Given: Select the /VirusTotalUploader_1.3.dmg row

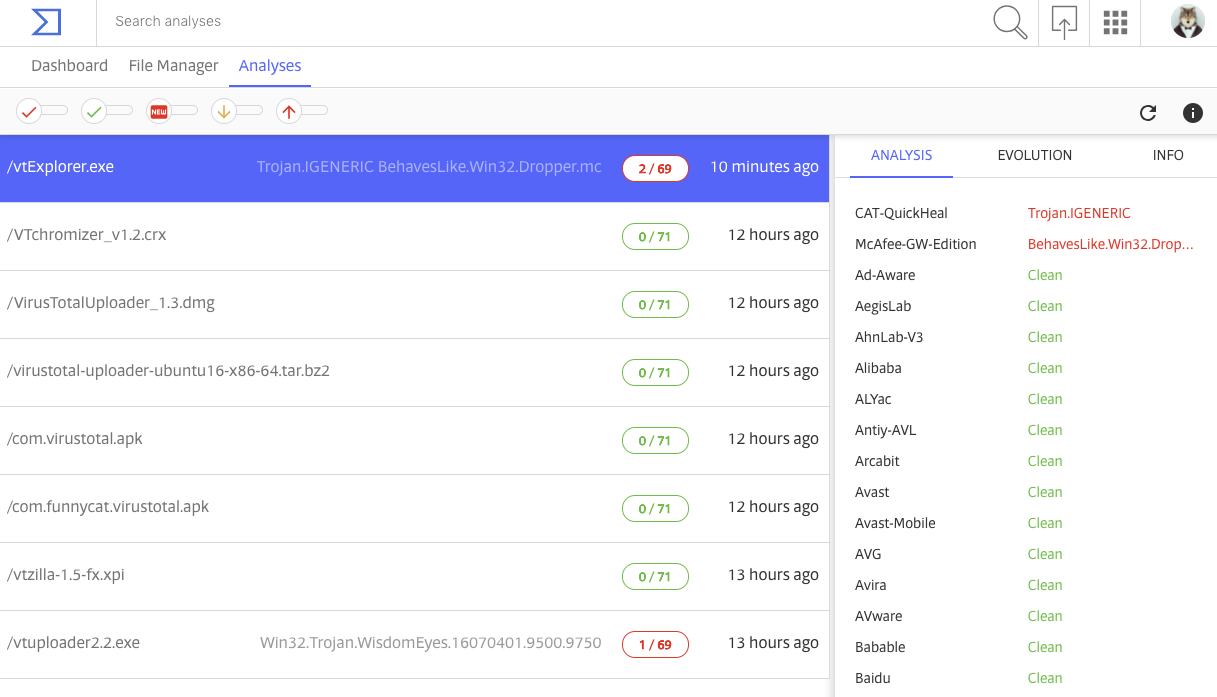Looking at the screenshot, I should pos(415,304).
